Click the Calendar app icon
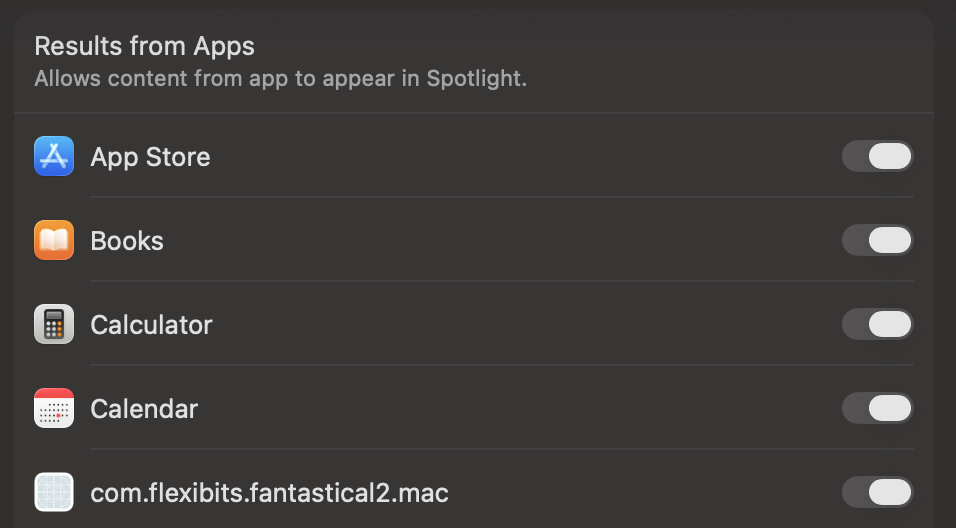Image resolution: width=956 pixels, height=528 pixels. [x=54, y=409]
